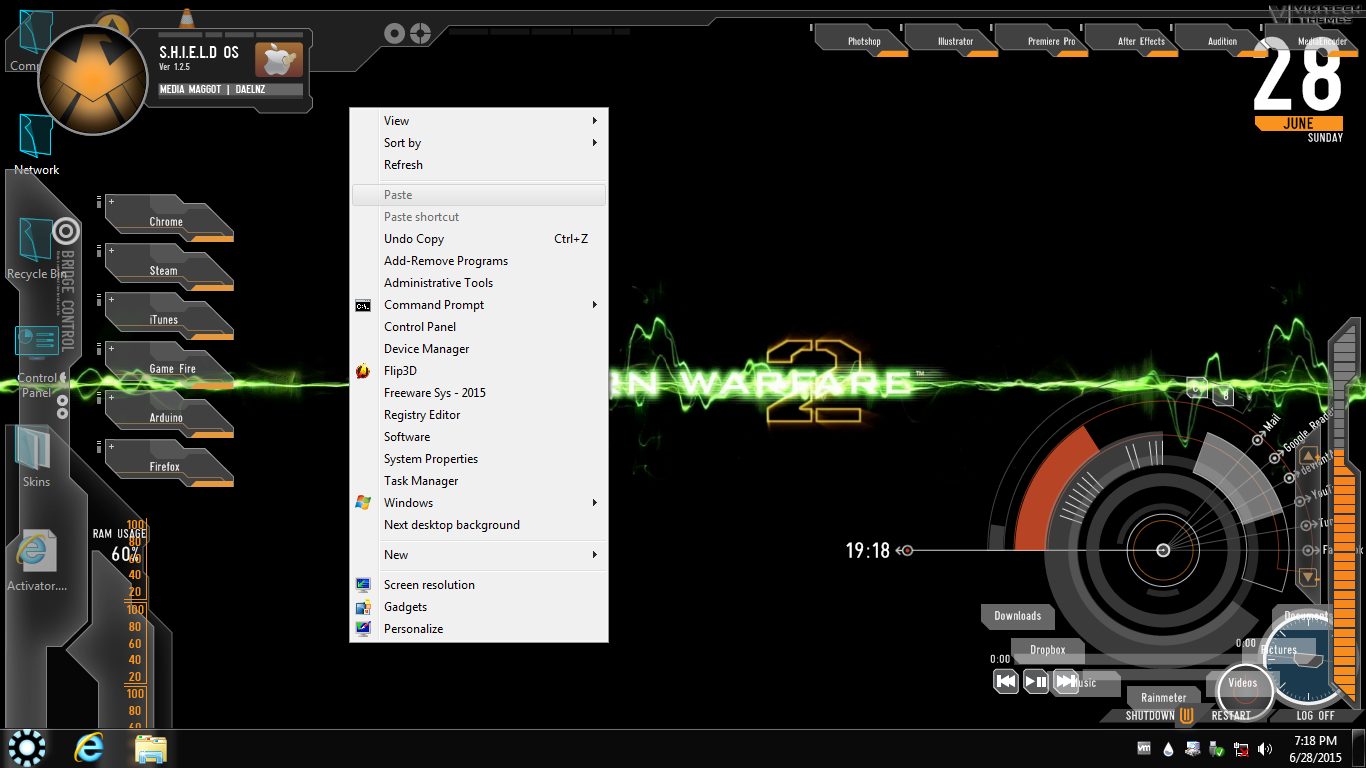Click the Show desktop strip on taskbar
Image resolution: width=1366 pixels, height=768 pixels.
(1359, 748)
